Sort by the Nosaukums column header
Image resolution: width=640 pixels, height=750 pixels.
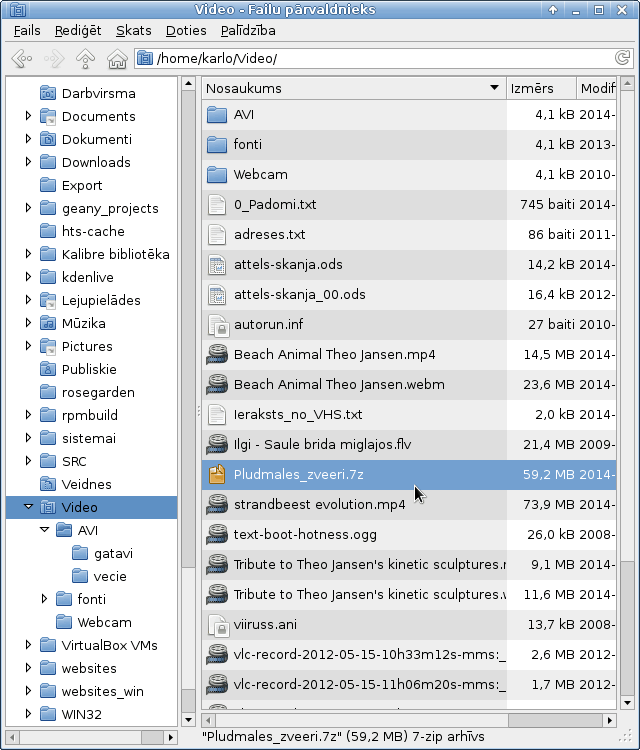pyautogui.click(x=353, y=88)
